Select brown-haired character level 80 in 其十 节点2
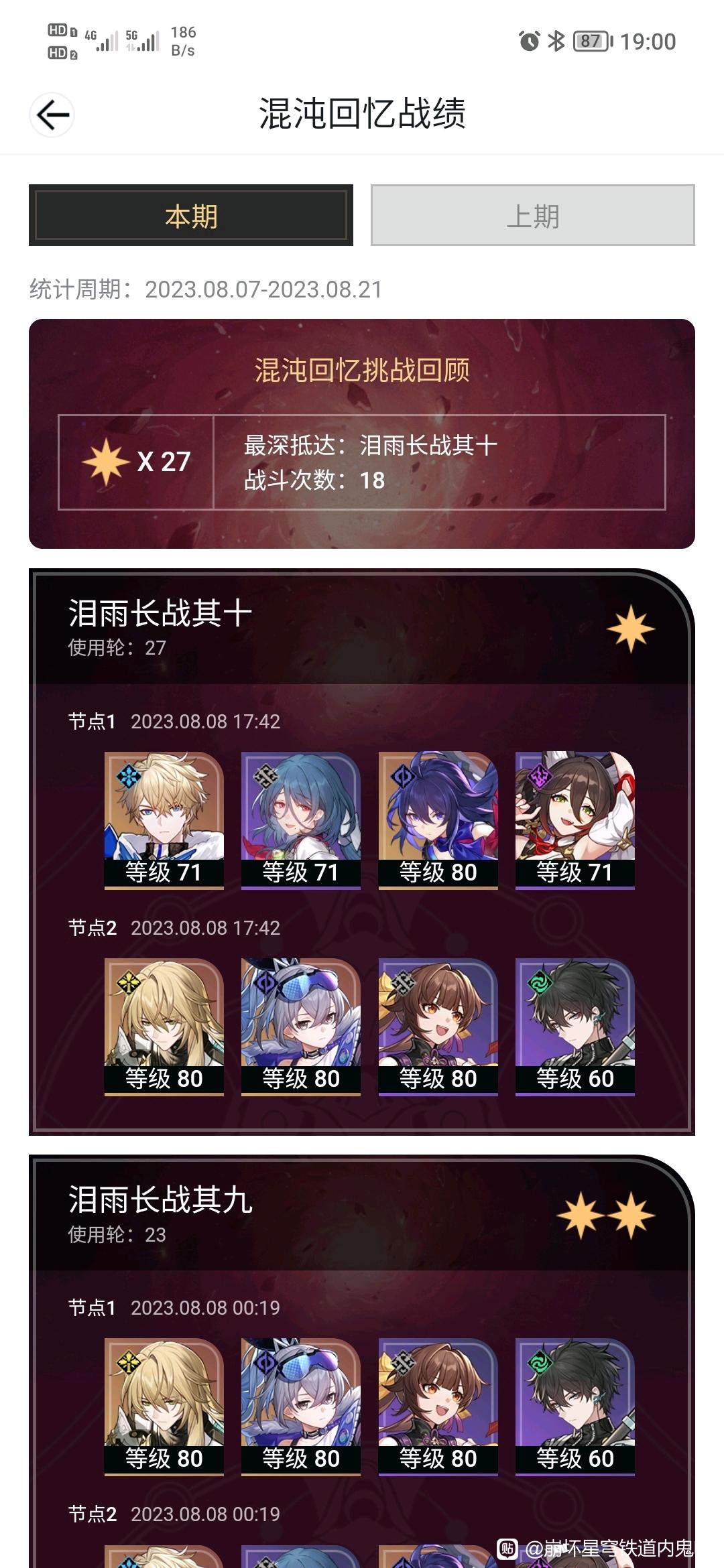This screenshot has height=1568, width=724. (438, 1027)
